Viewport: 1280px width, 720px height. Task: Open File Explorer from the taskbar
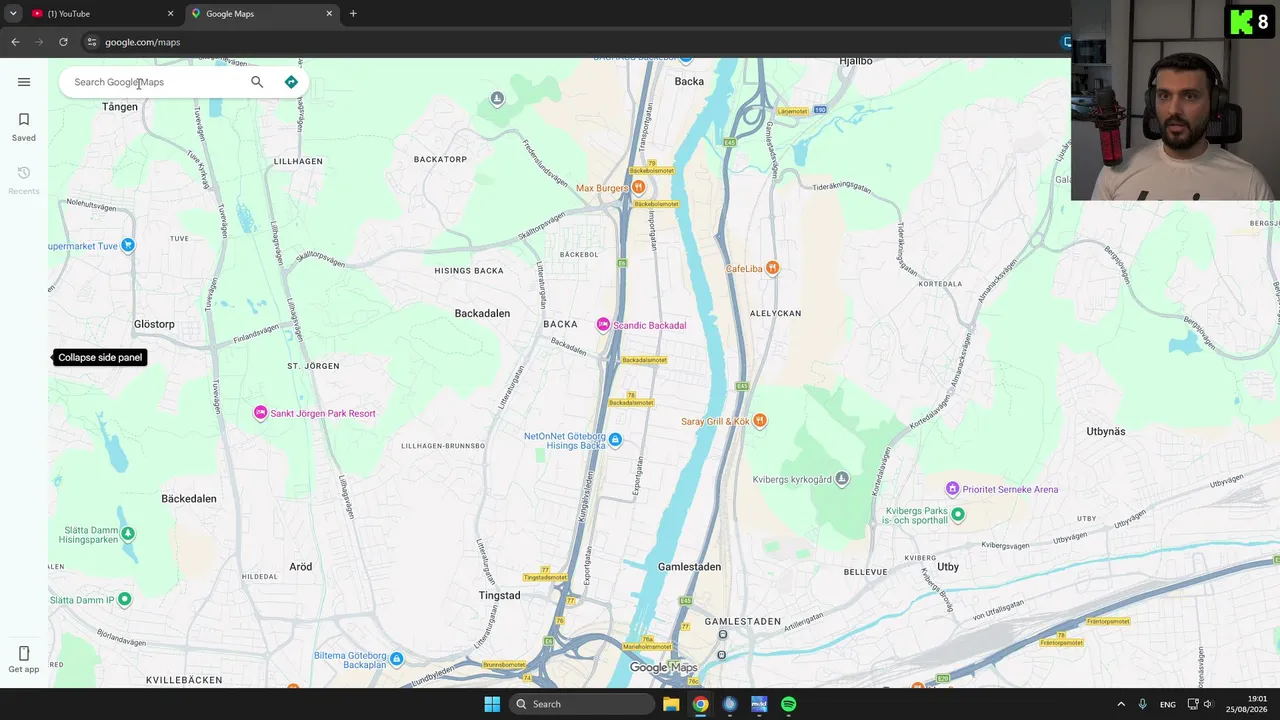[x=671, y=704]
